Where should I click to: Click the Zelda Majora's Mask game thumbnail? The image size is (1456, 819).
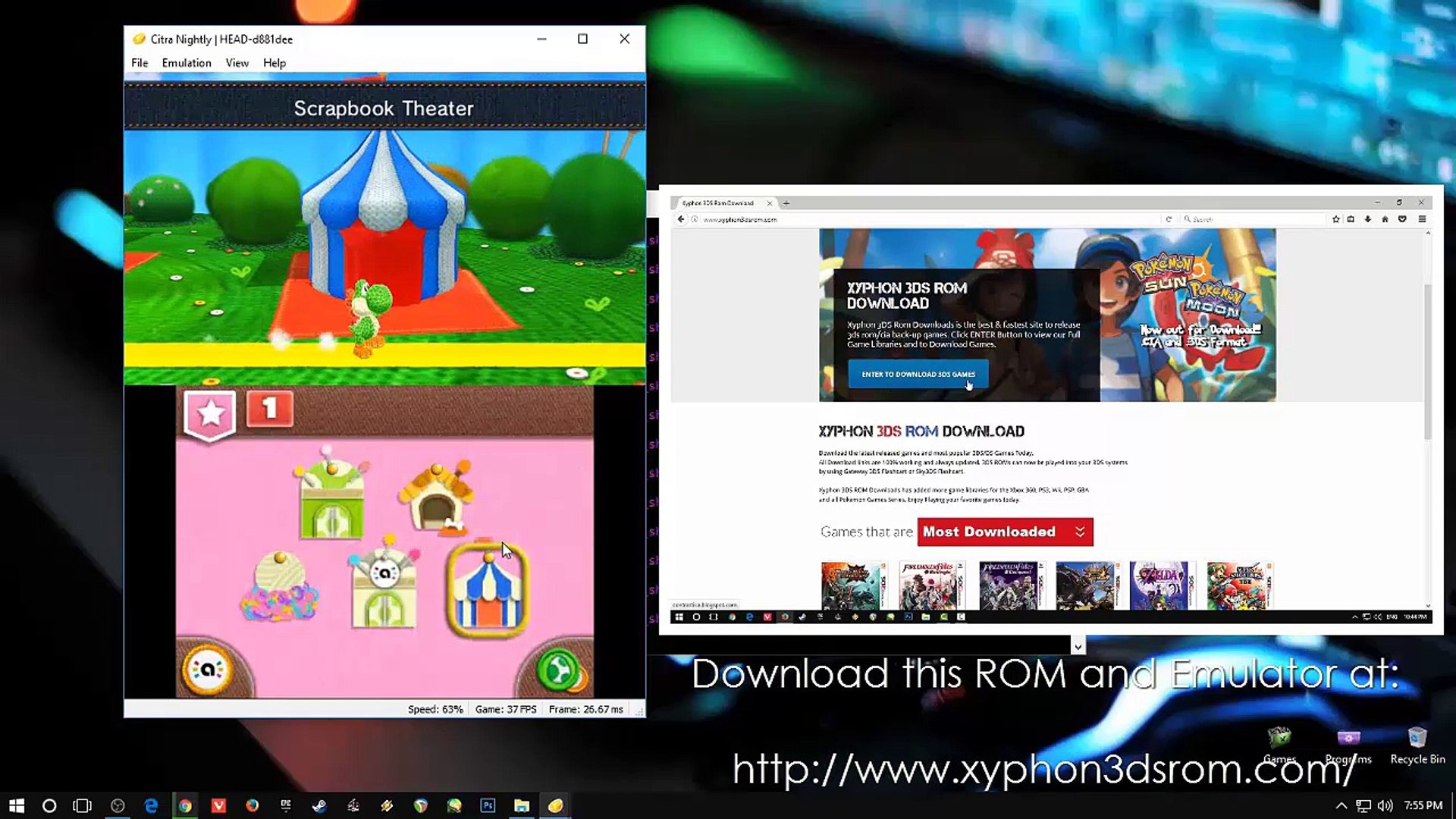1159,585
